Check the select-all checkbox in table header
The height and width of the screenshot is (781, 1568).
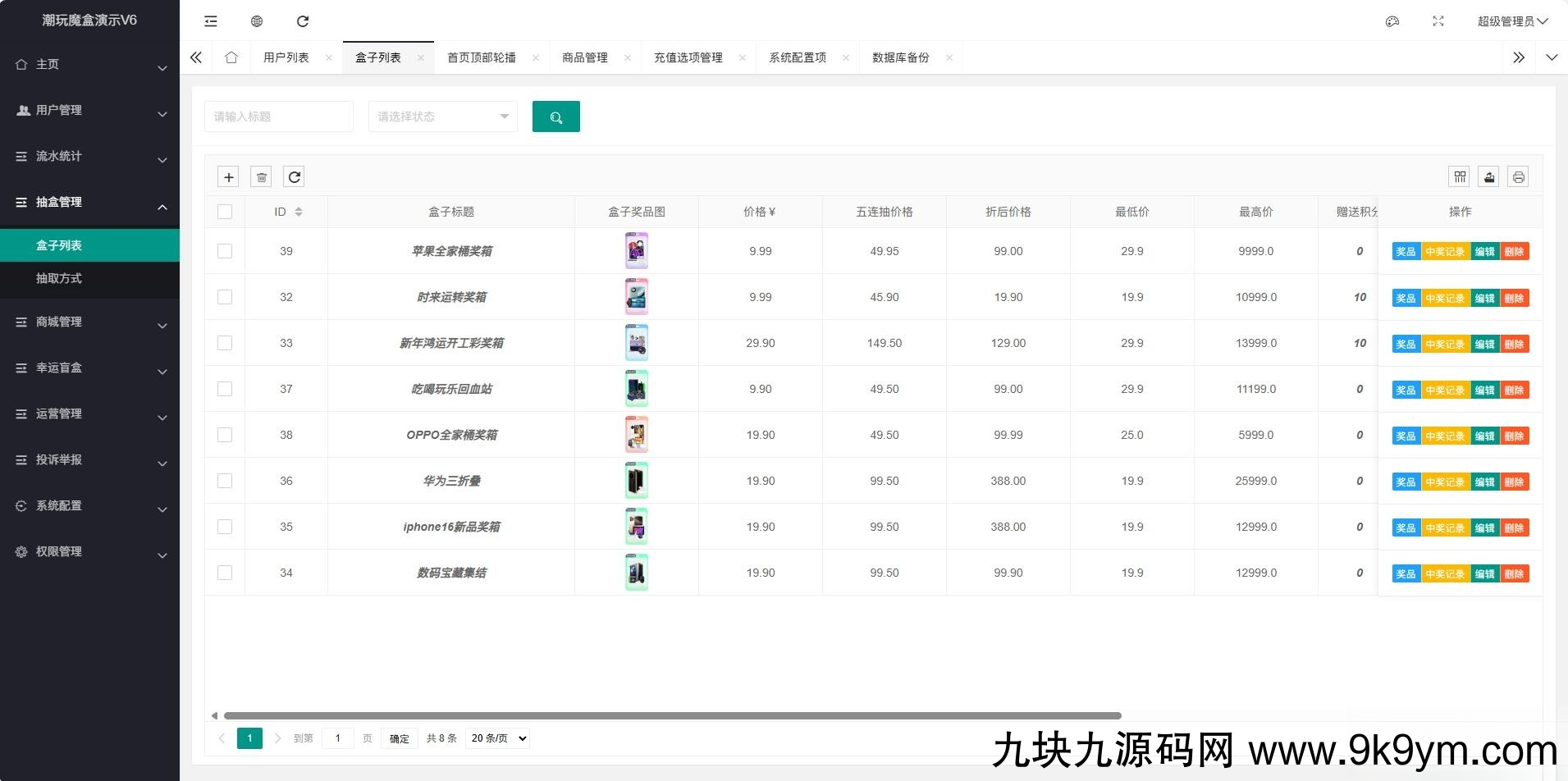225,212
